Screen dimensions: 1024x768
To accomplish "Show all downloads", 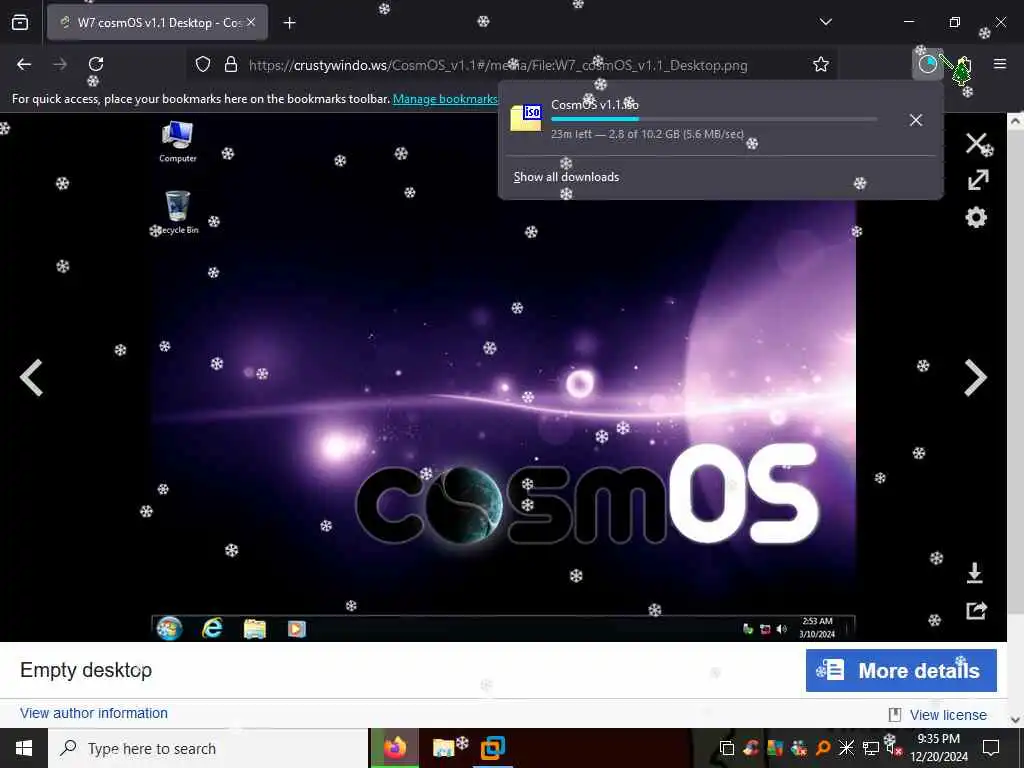I will [566, 177].
